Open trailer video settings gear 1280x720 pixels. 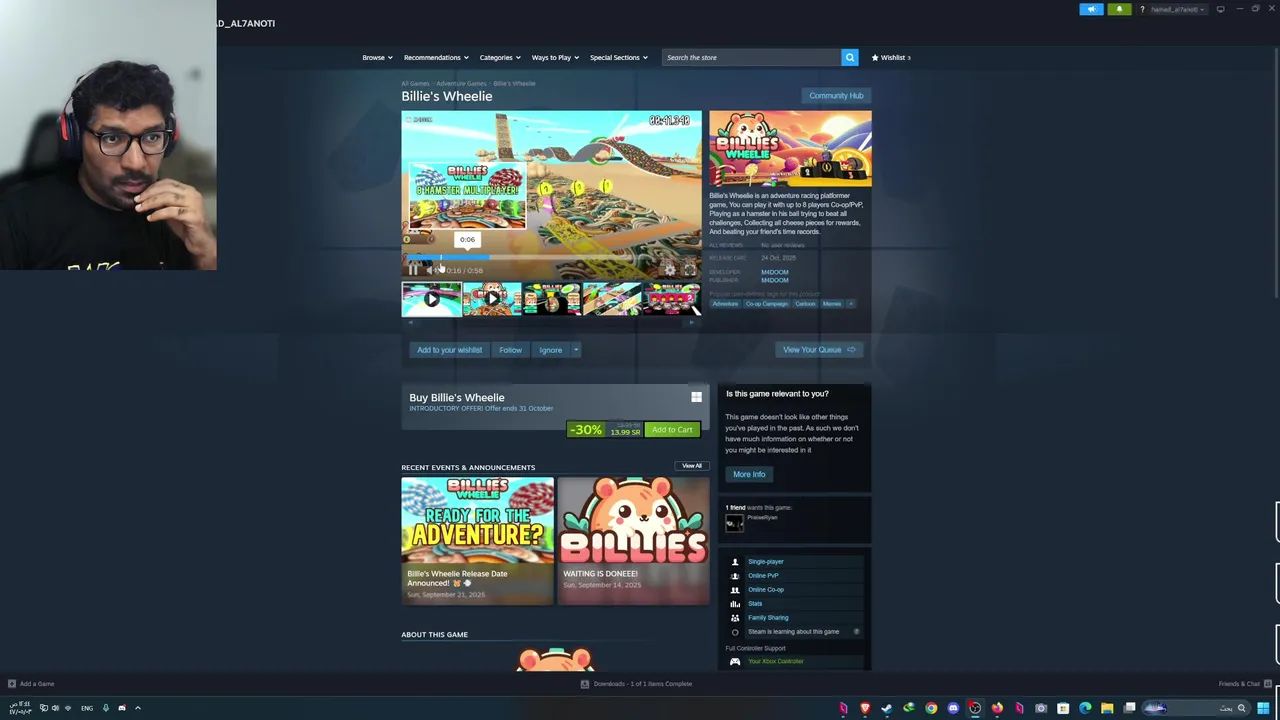670,270
